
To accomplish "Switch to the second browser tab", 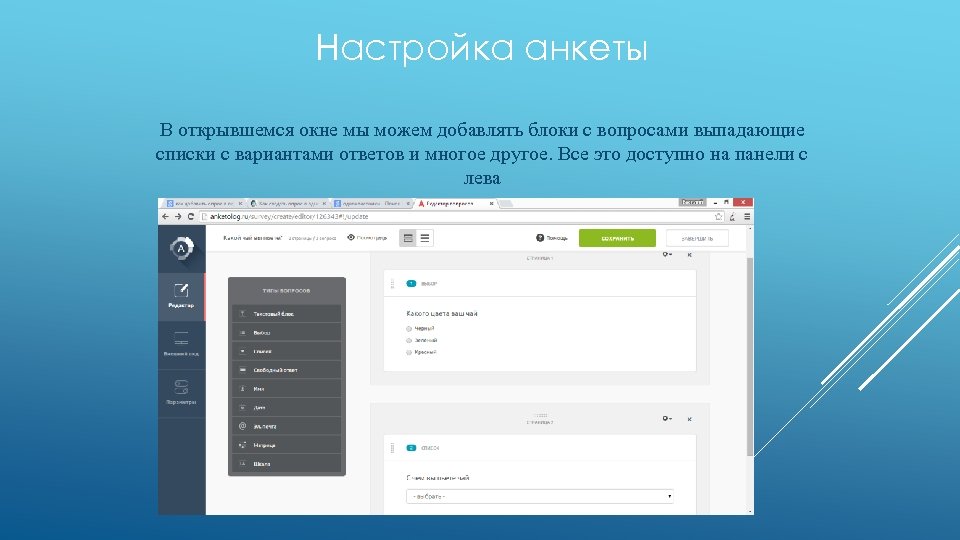I will [287, 203].
